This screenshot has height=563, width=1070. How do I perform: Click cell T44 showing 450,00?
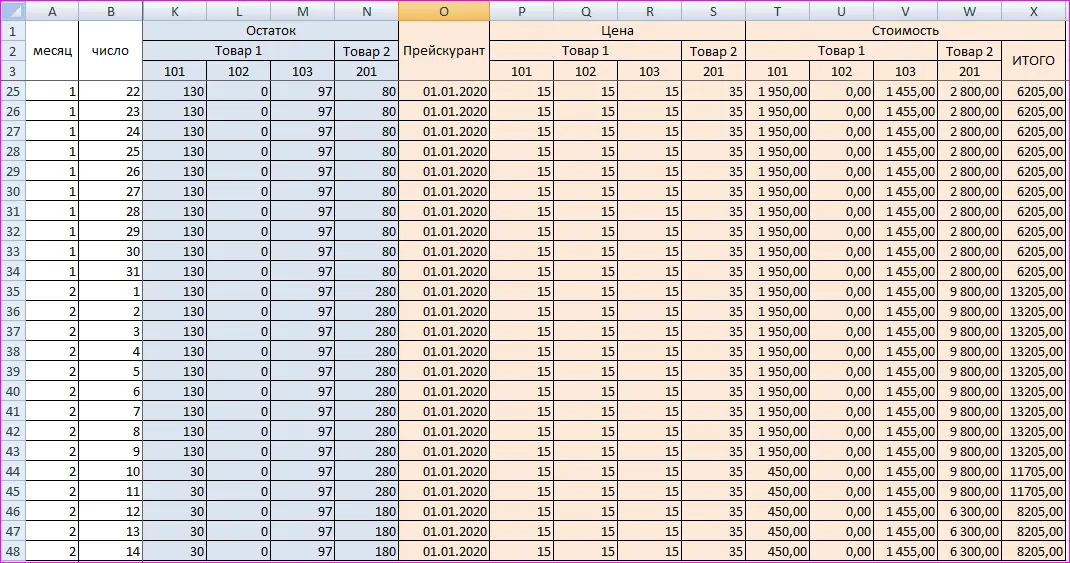coord(777,471)
